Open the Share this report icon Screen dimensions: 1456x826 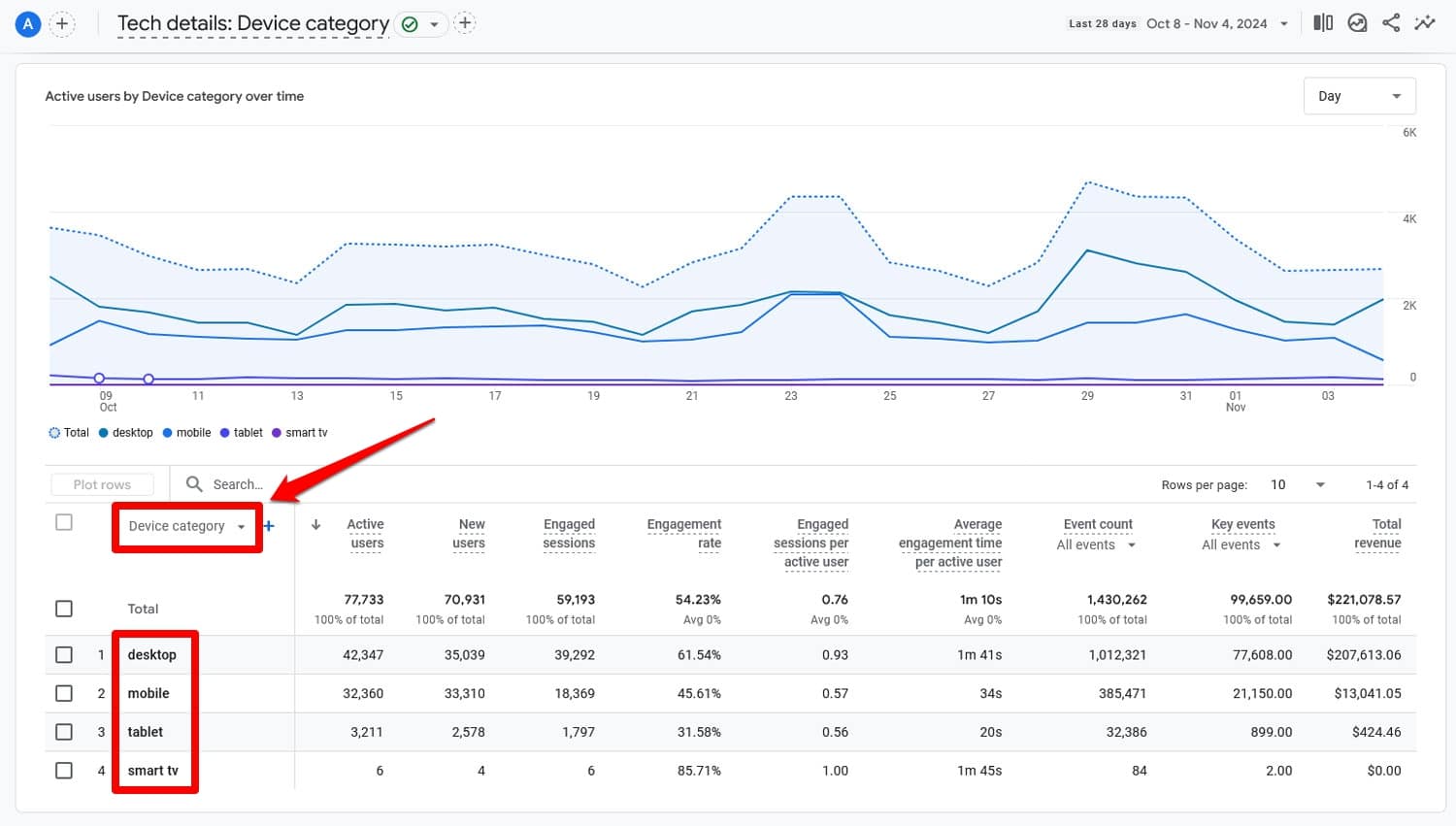[1391, 22]
